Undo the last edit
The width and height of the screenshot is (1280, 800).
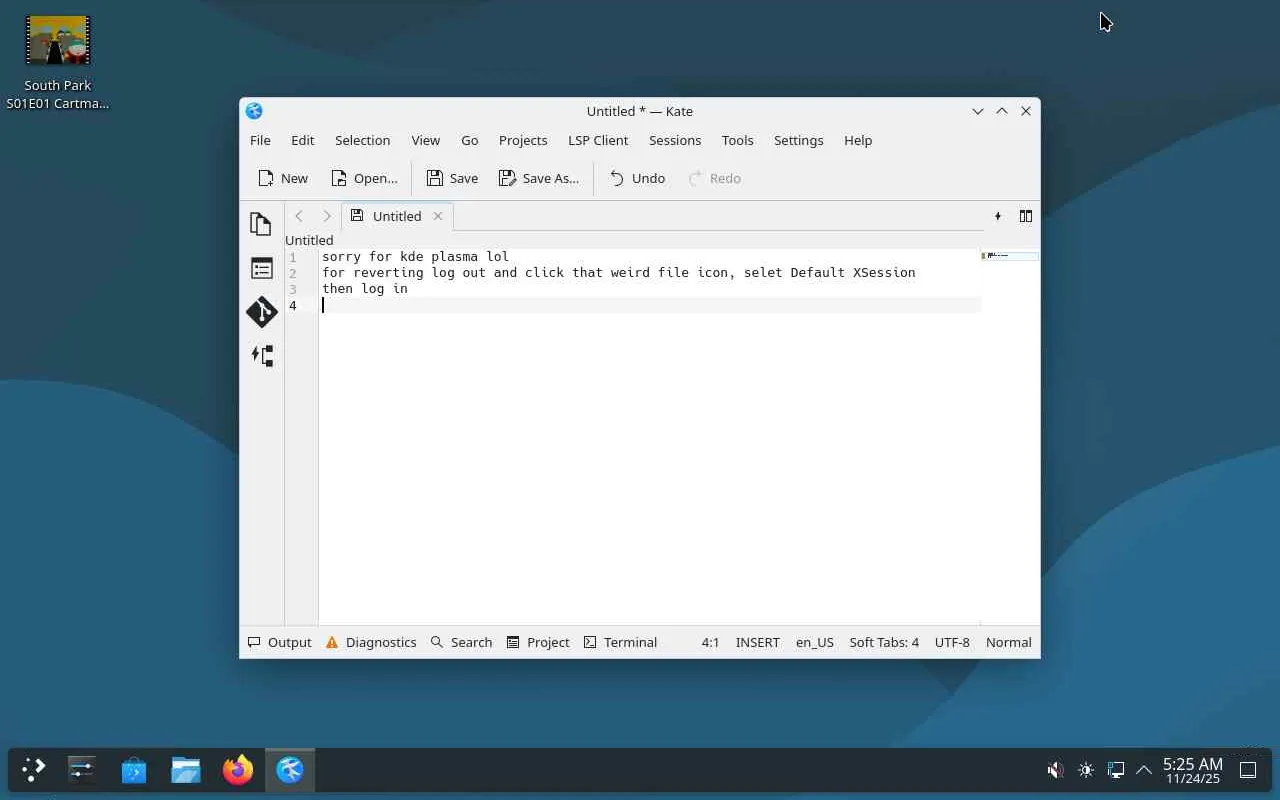click(x=637, y=178)
